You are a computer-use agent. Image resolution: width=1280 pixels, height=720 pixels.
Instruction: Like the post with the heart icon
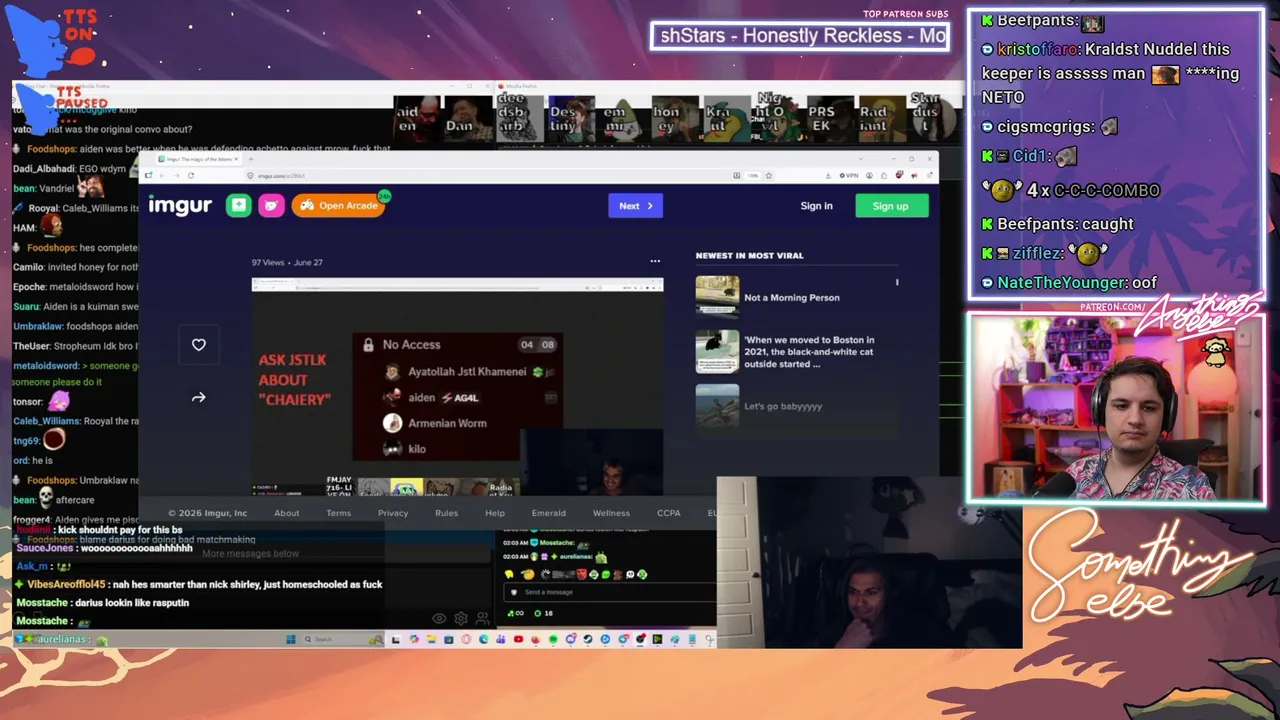[x=199, y=345]
